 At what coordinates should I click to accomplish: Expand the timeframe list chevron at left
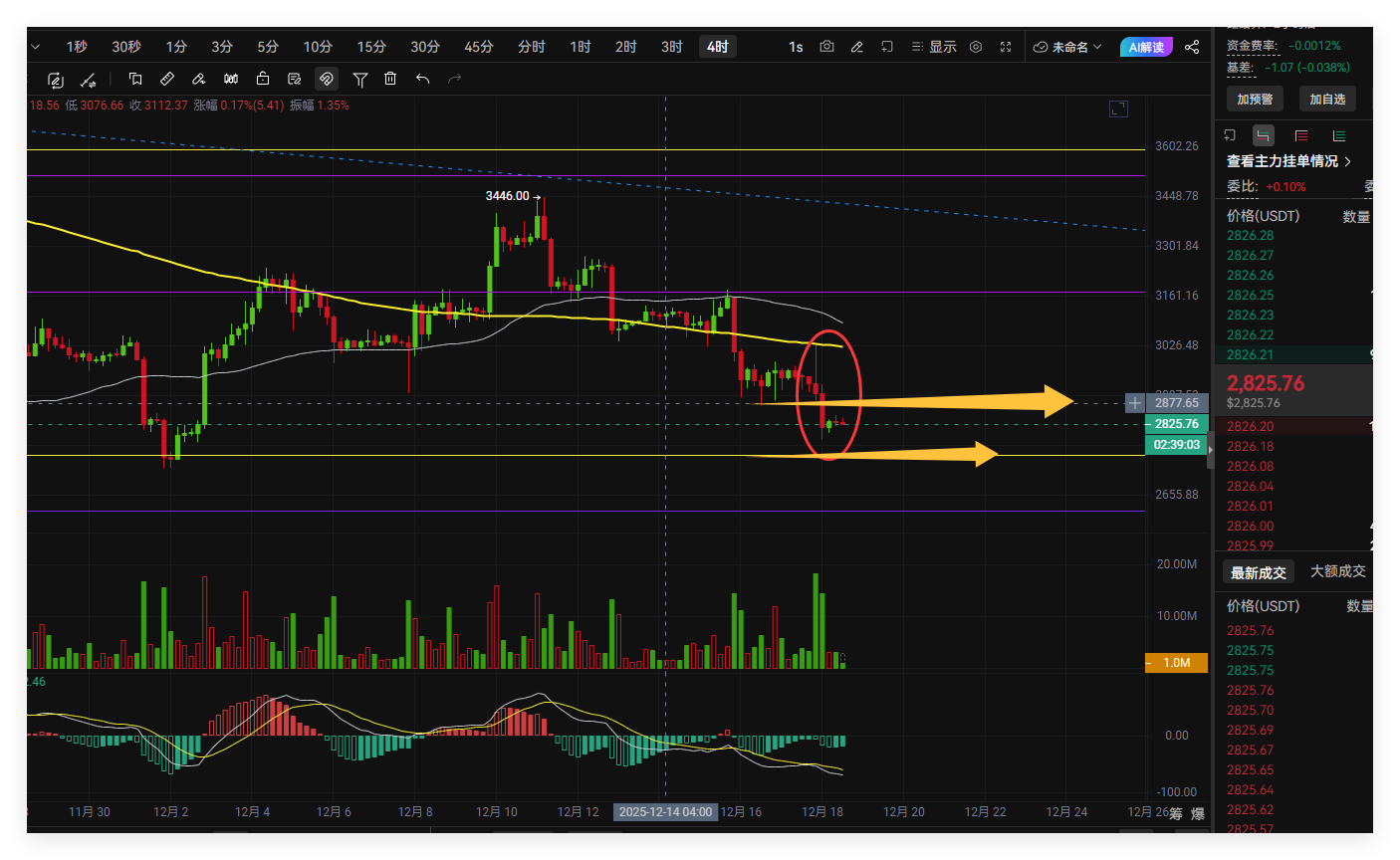[36, 47]
